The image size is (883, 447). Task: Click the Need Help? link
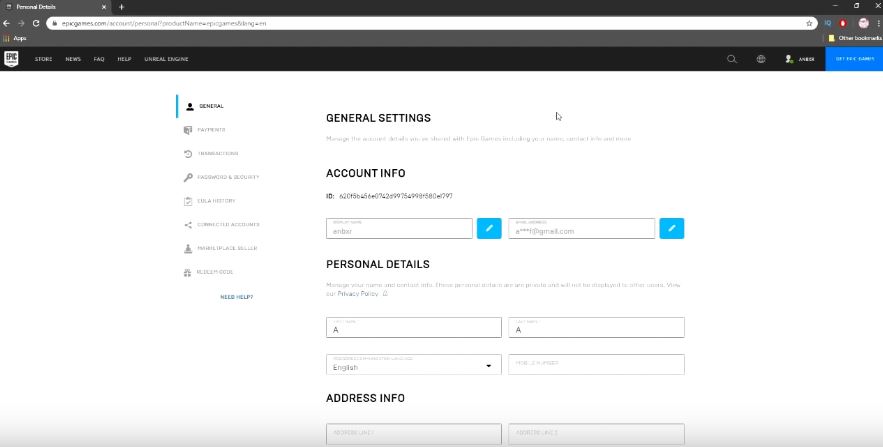pyautogui.click(x=236, y=297)
